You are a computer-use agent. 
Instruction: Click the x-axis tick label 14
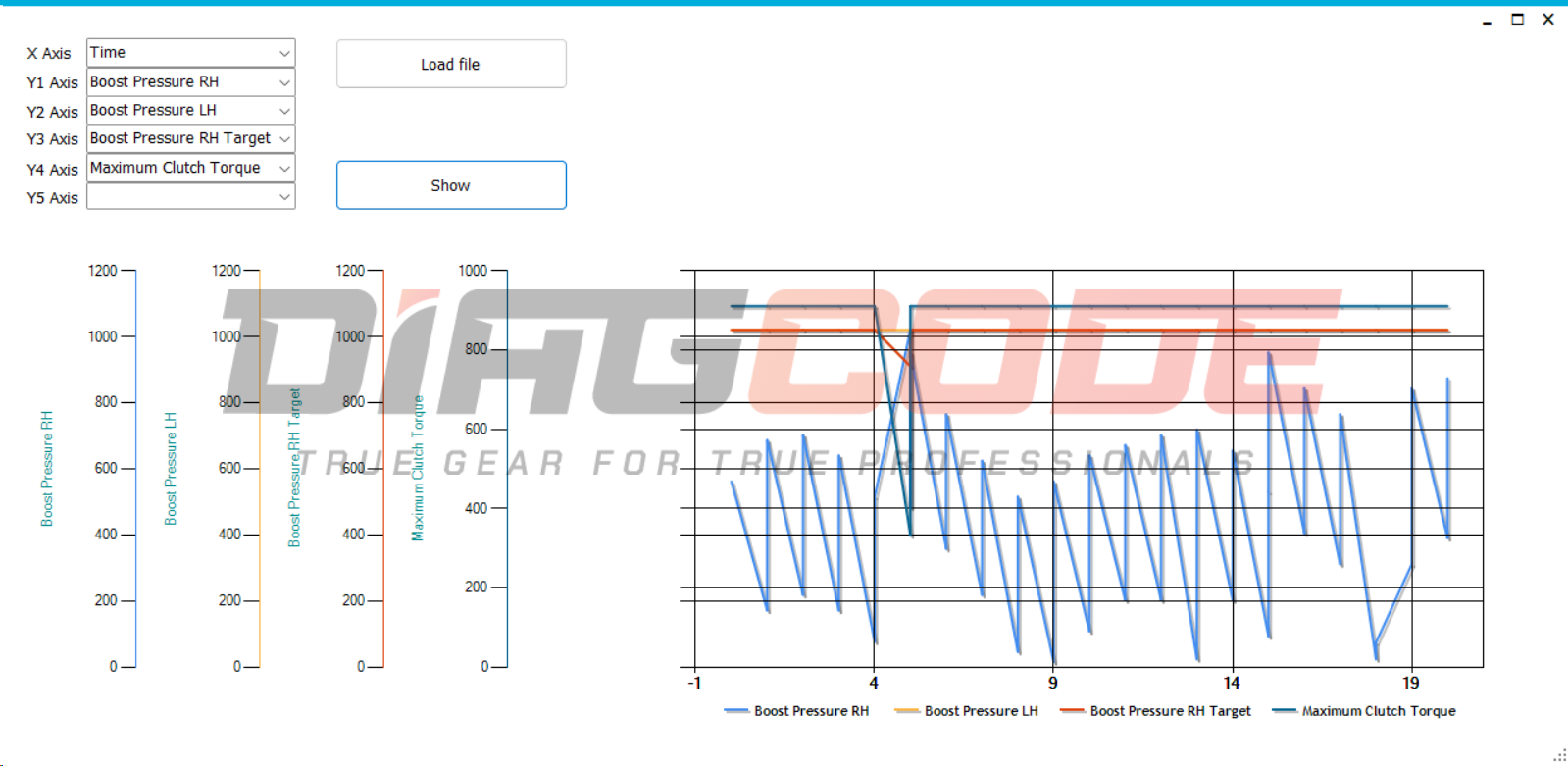(1232, 683)
